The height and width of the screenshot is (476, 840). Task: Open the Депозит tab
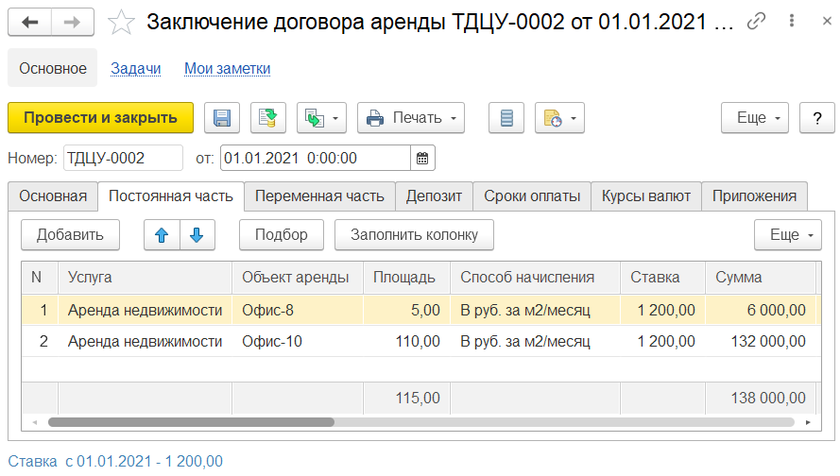pos(433,196)
